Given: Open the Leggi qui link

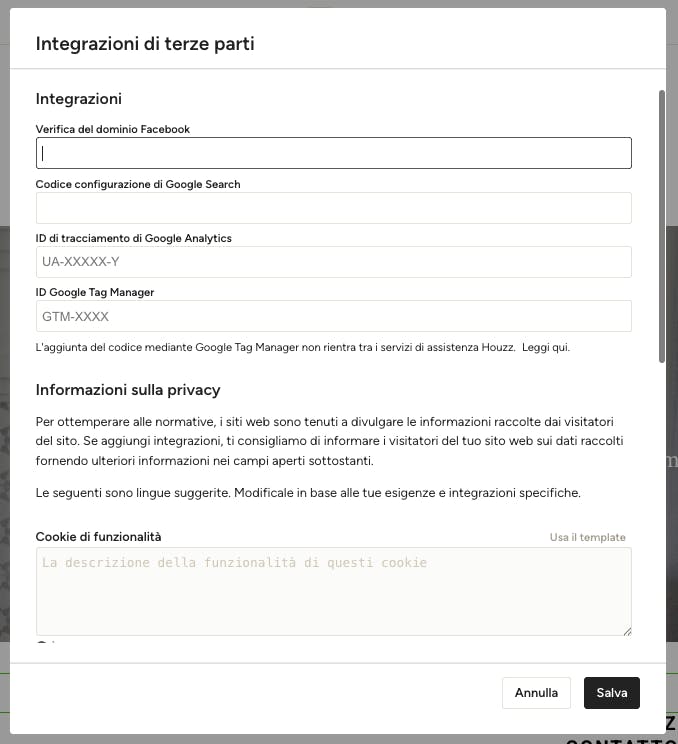Looking at the screenshot, I should (546, 347).
